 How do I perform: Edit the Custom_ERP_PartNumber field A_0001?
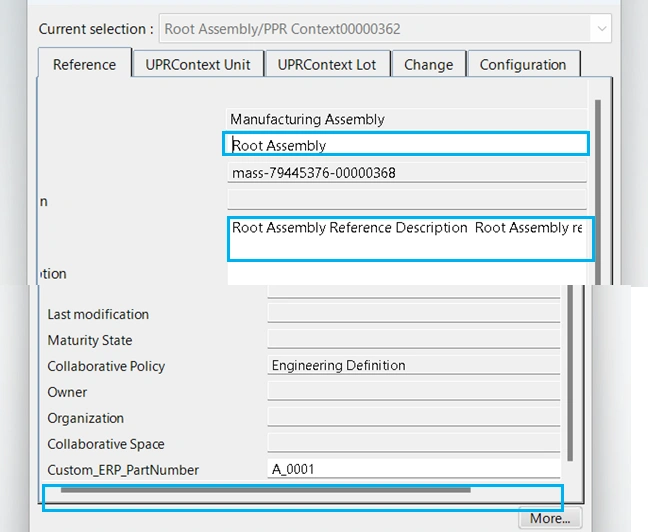pos(413,470)
